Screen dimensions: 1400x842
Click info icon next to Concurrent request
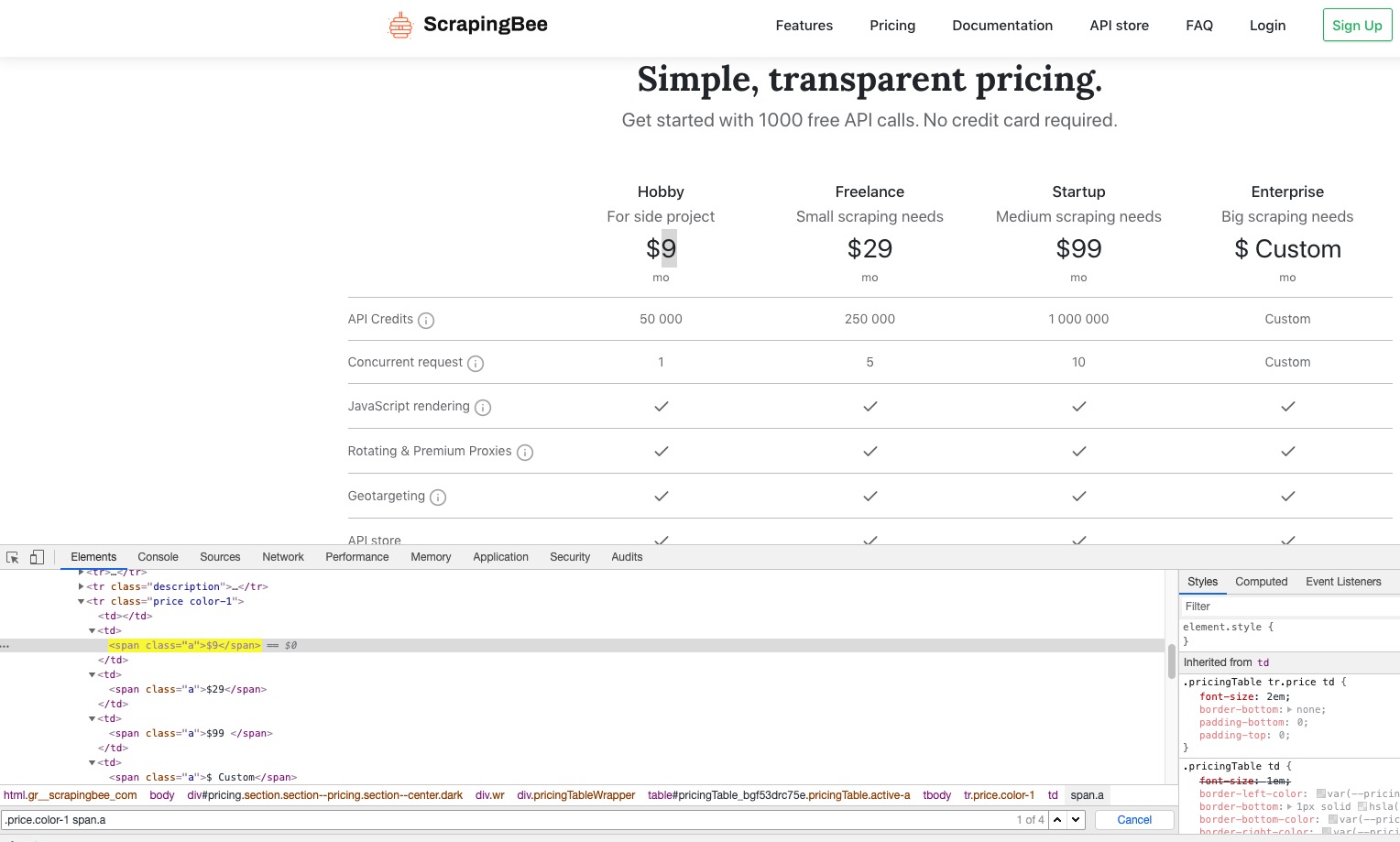click(x=476, y=364)
